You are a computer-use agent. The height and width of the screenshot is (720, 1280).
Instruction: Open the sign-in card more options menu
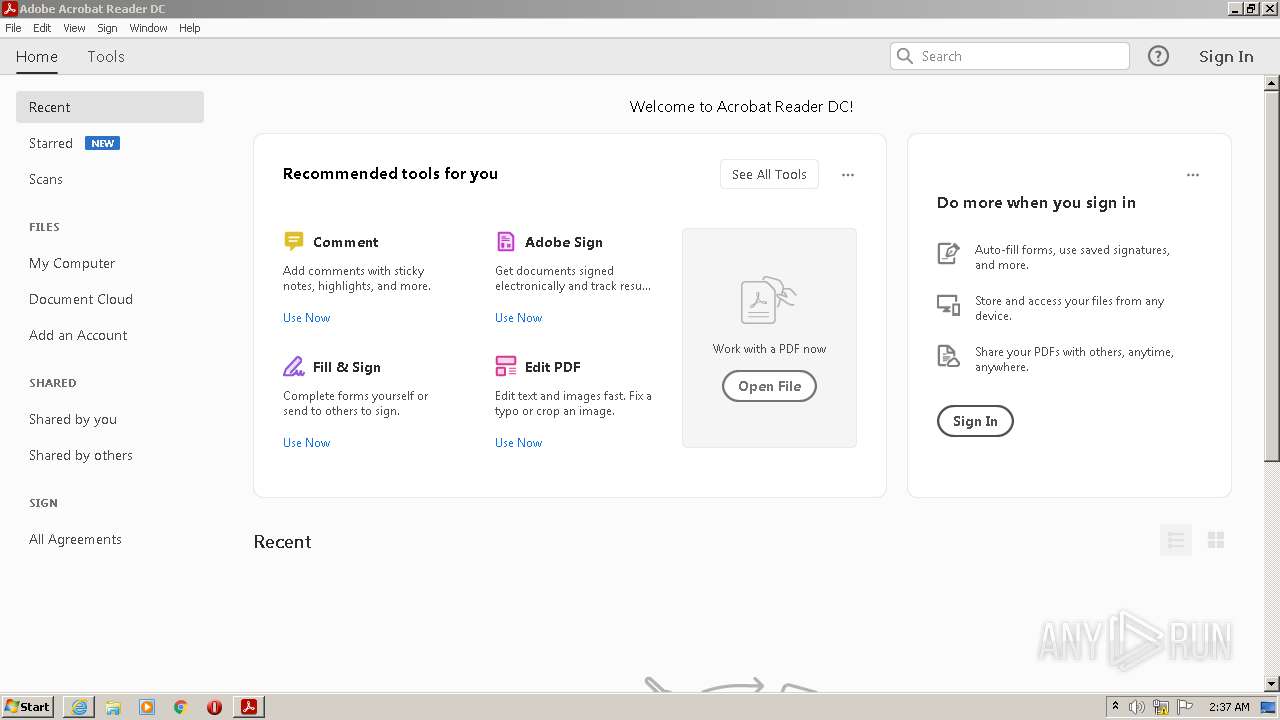1193,175
